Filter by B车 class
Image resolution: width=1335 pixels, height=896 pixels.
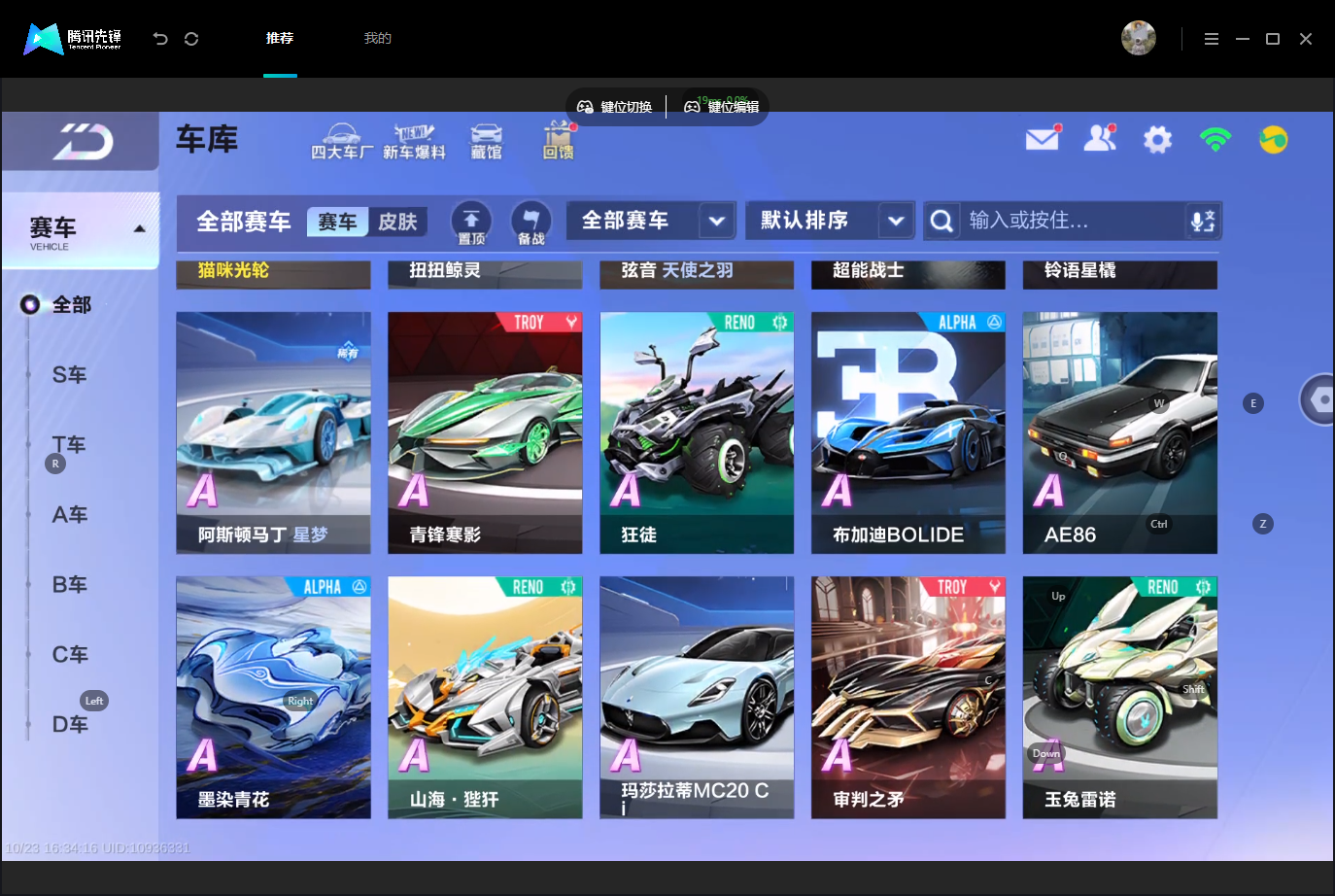[x=69, y=584]
